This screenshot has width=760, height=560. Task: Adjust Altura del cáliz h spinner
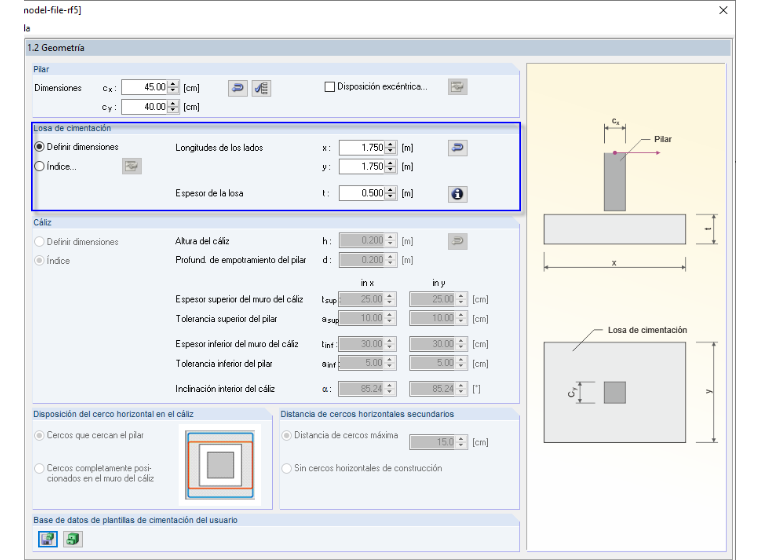click(391, 240)
